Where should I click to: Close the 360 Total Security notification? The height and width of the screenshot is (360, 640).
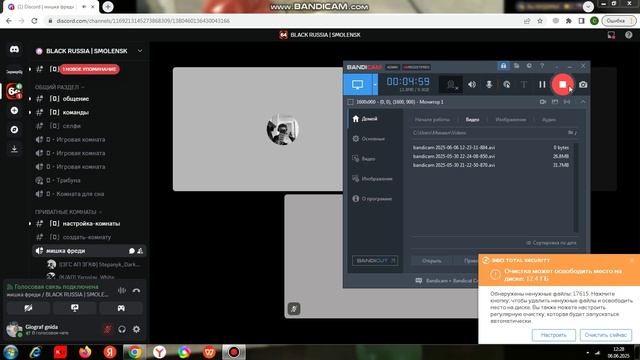(x=632, y=260)
